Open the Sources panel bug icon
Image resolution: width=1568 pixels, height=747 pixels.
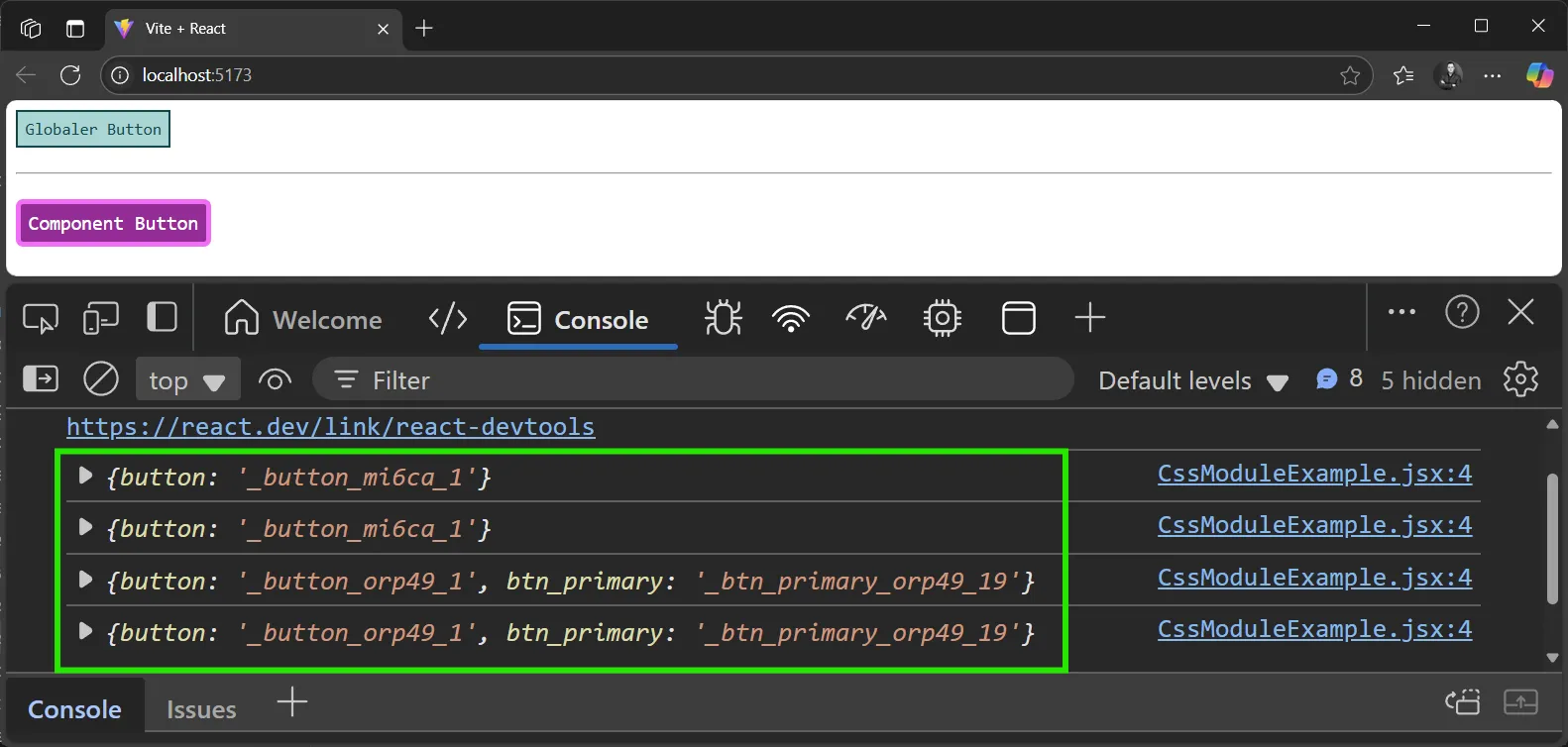[x=724, y=318]
